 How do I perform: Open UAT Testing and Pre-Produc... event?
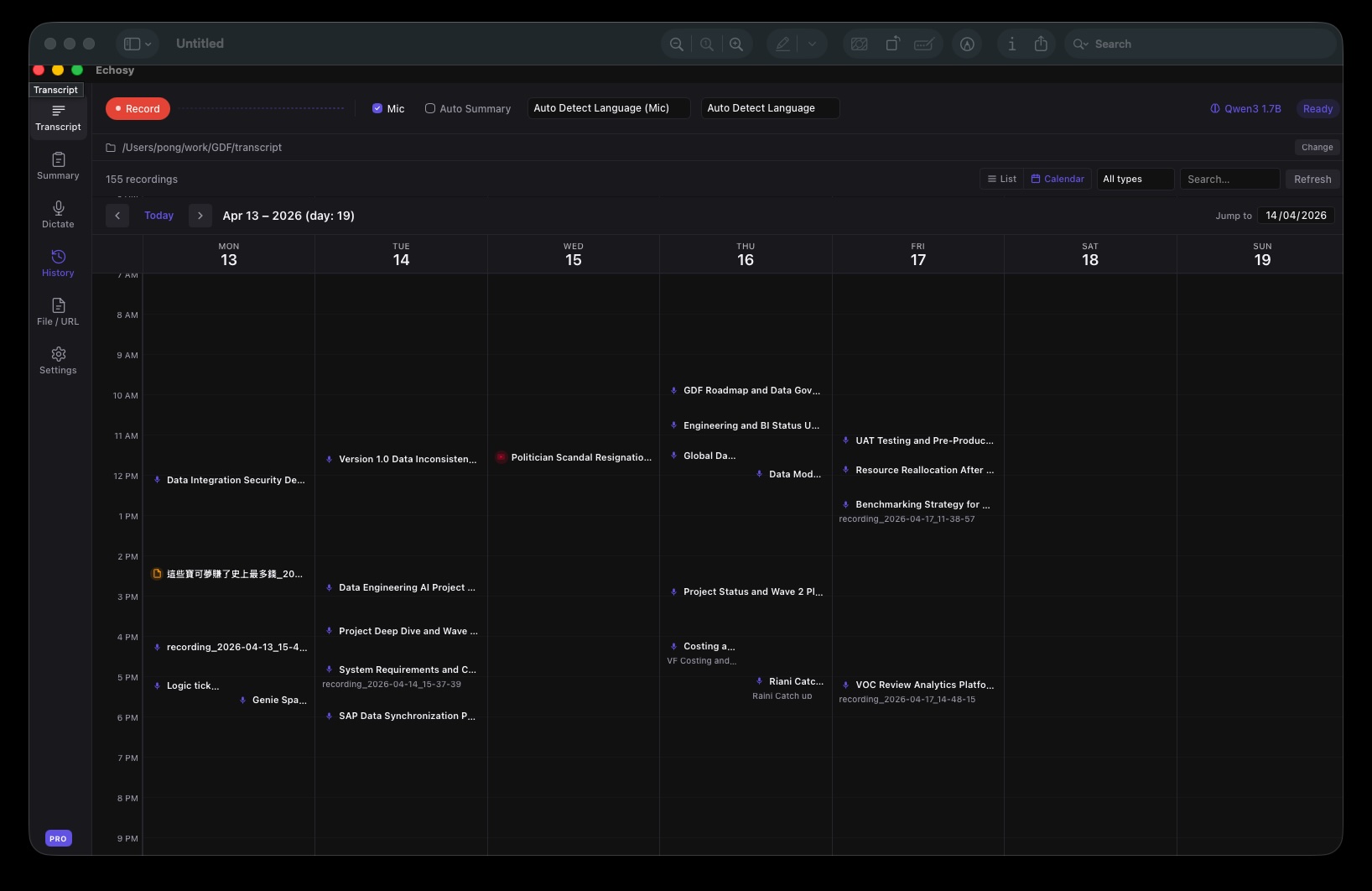[x=918, y=440]
